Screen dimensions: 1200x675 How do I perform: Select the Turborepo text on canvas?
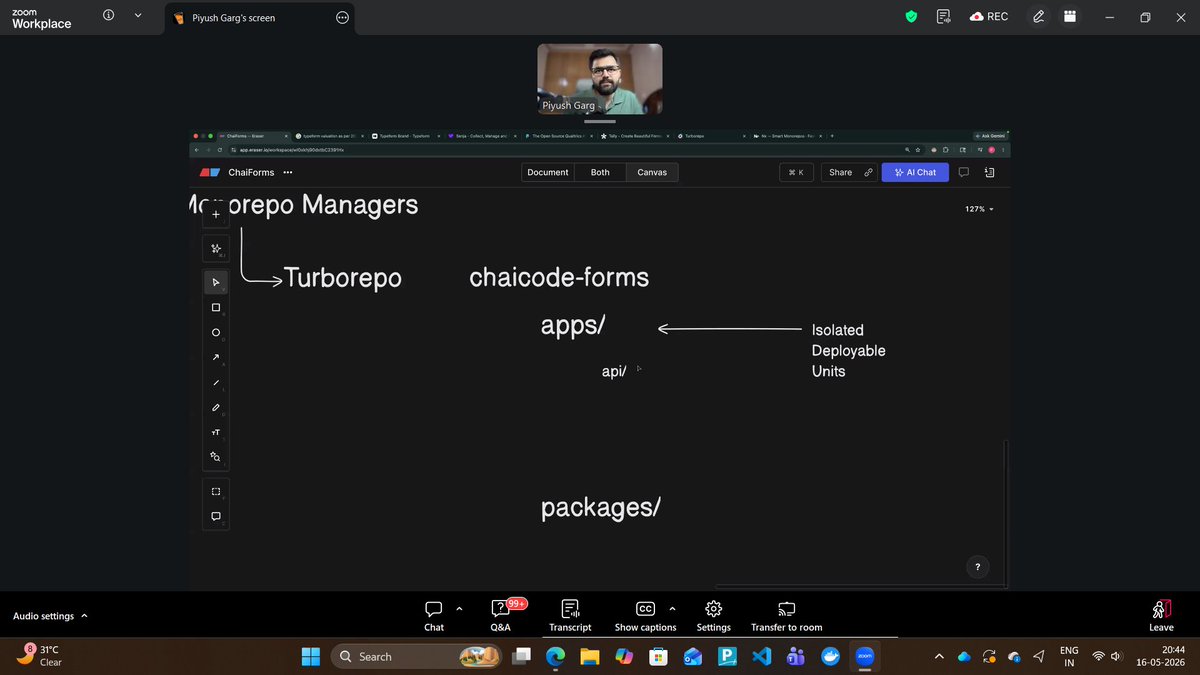click(x=343, y=278)
